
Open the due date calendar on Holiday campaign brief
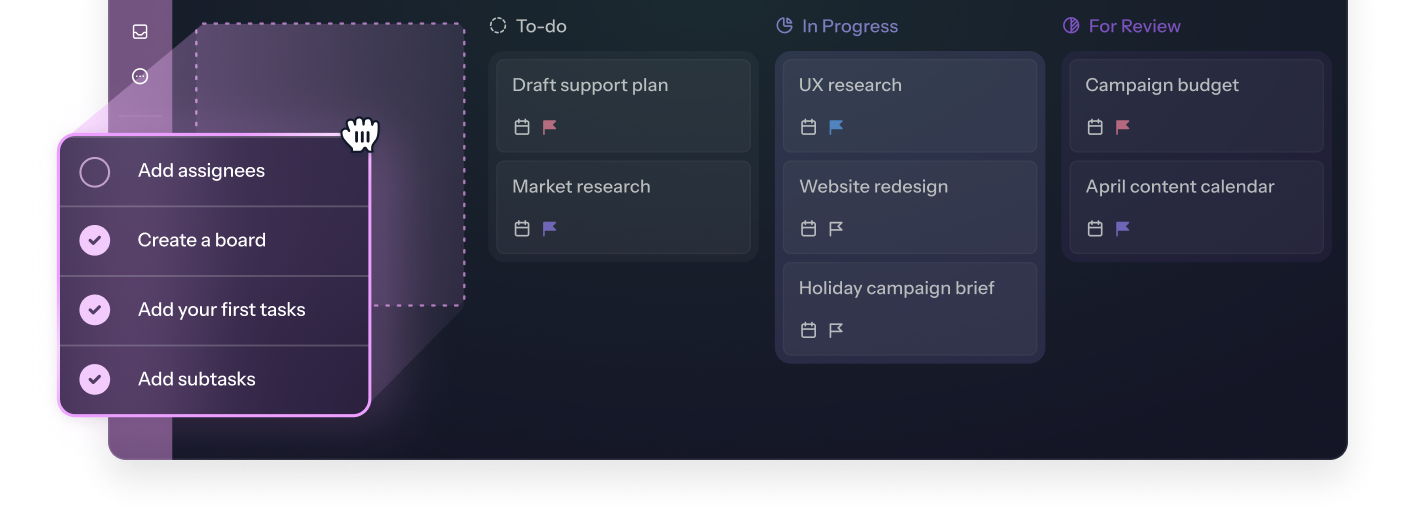pyautogui.click(x=808, y=329)
